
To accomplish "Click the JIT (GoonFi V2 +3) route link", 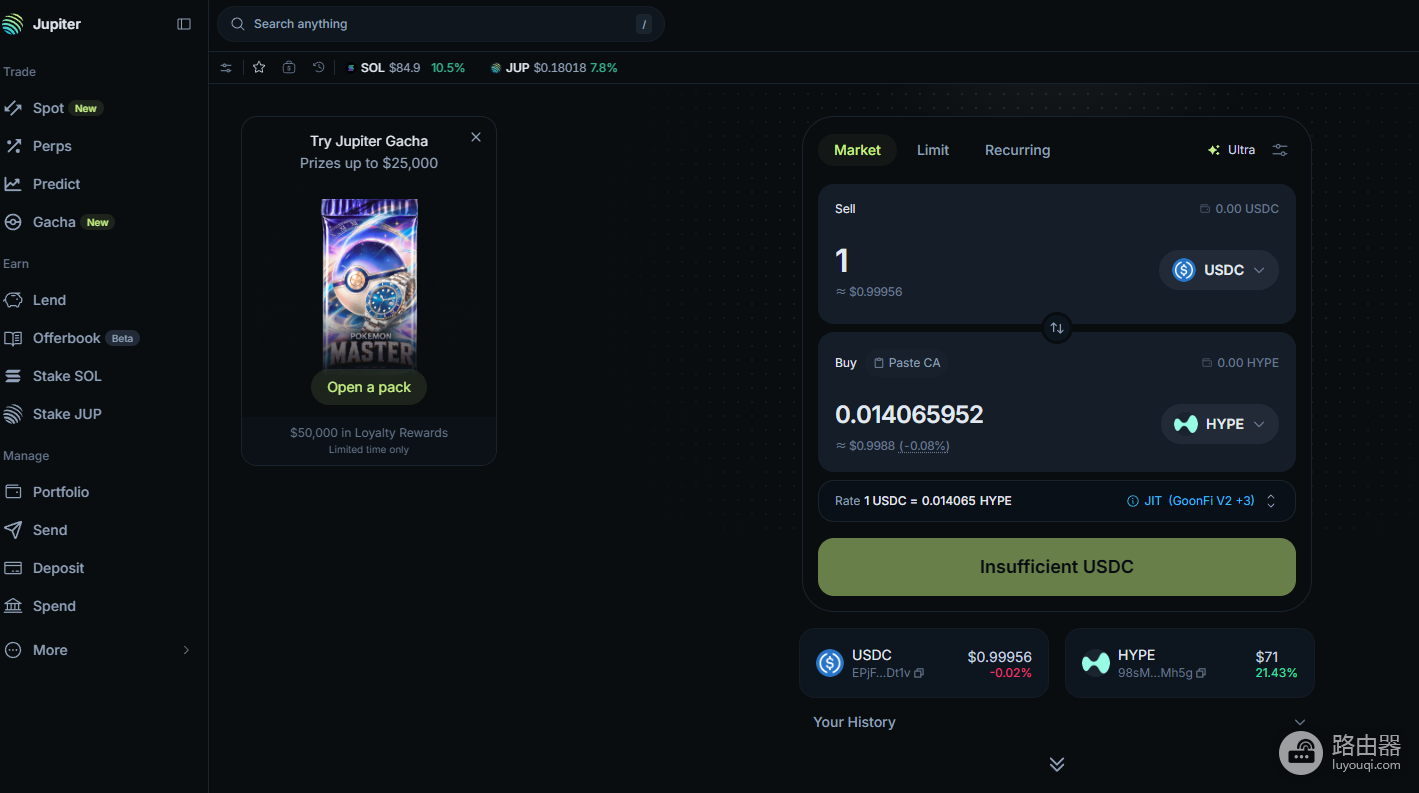I will pyautogui.click(x=1199, y=501).
